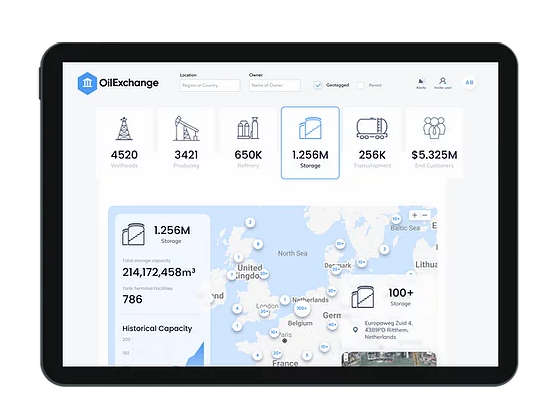Click the 40+ map marker near Germany
Viewport: 552px width, 405px height.
click(x=332, y=325)
